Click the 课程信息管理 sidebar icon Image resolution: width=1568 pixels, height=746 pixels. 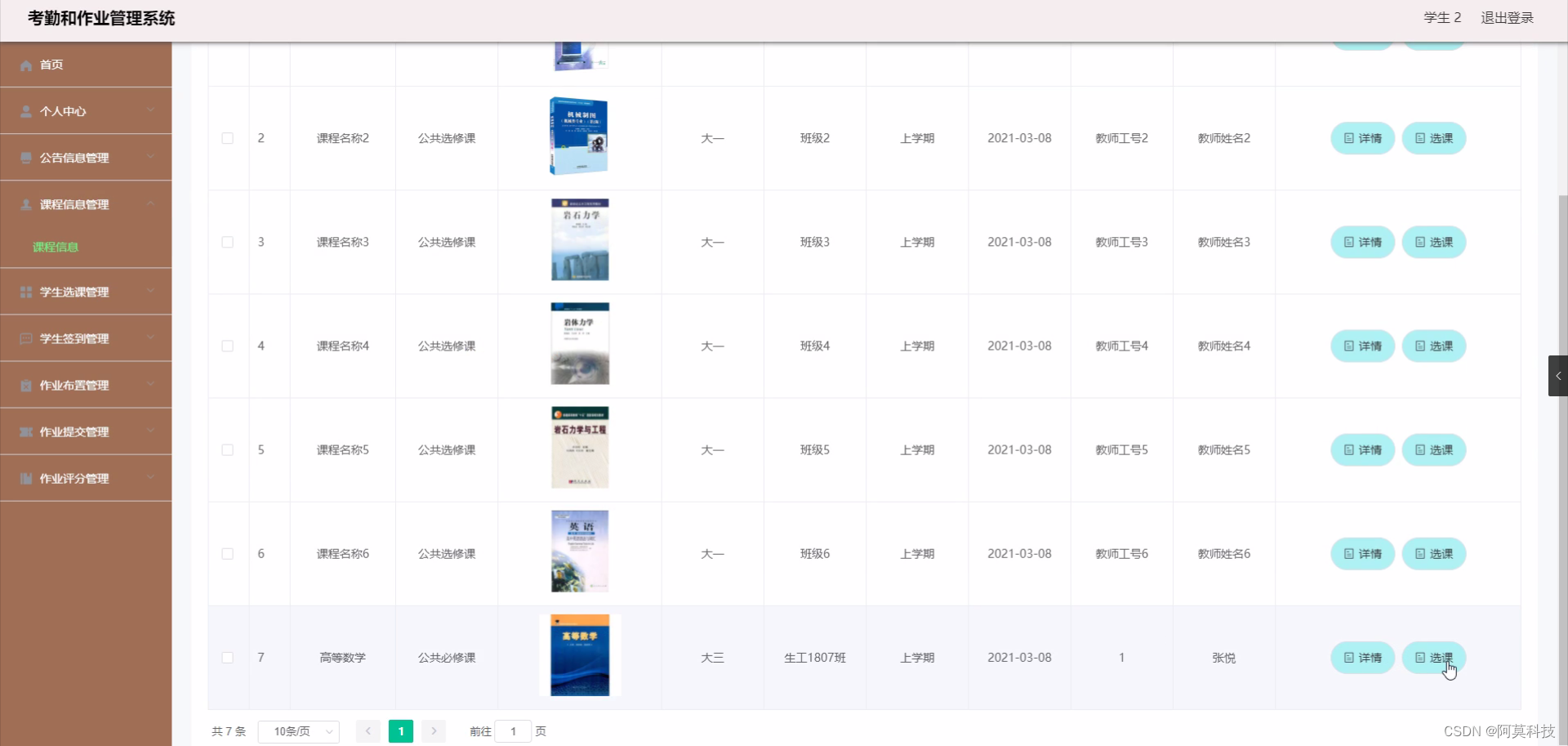click(x=25, y=203)
